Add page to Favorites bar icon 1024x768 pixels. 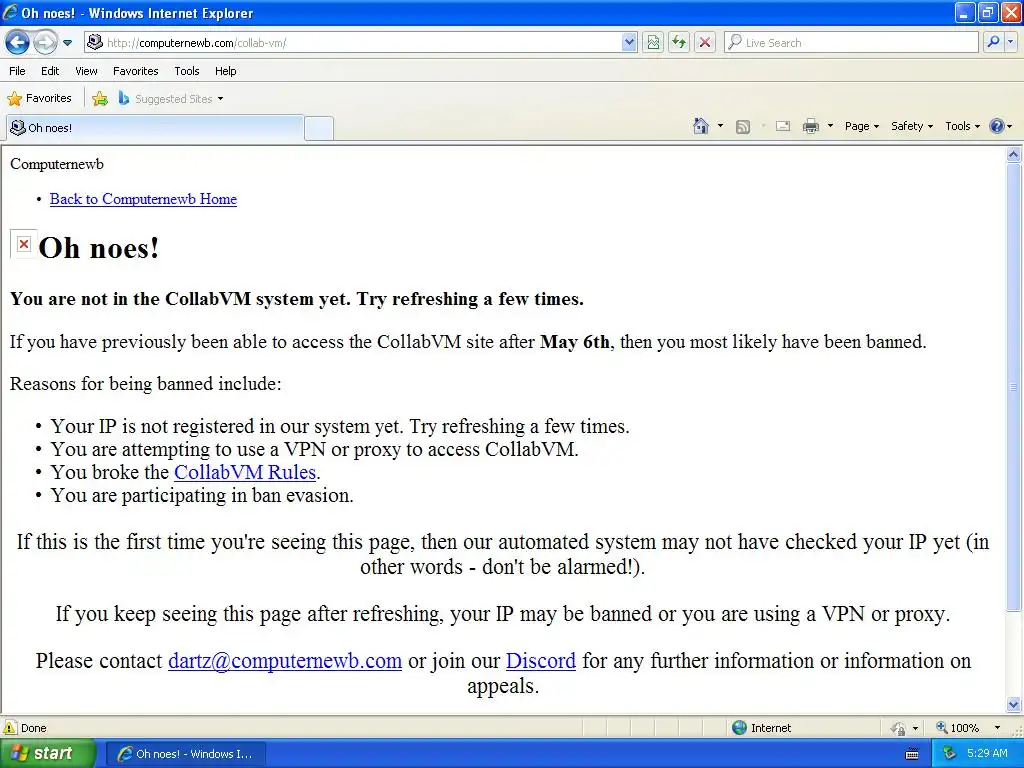tap(100, 99)
